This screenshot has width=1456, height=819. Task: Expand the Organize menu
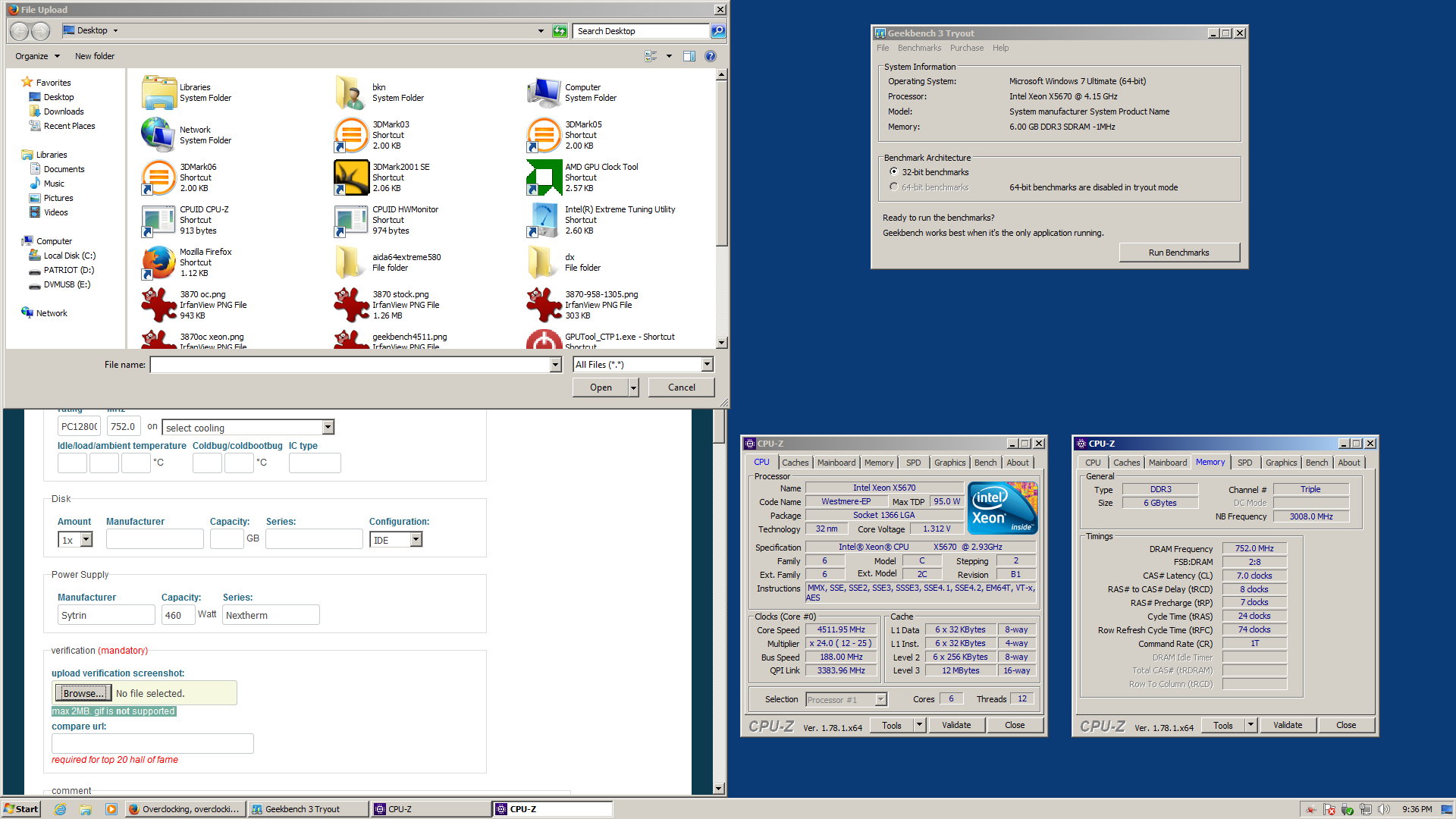tap(37, 56)
